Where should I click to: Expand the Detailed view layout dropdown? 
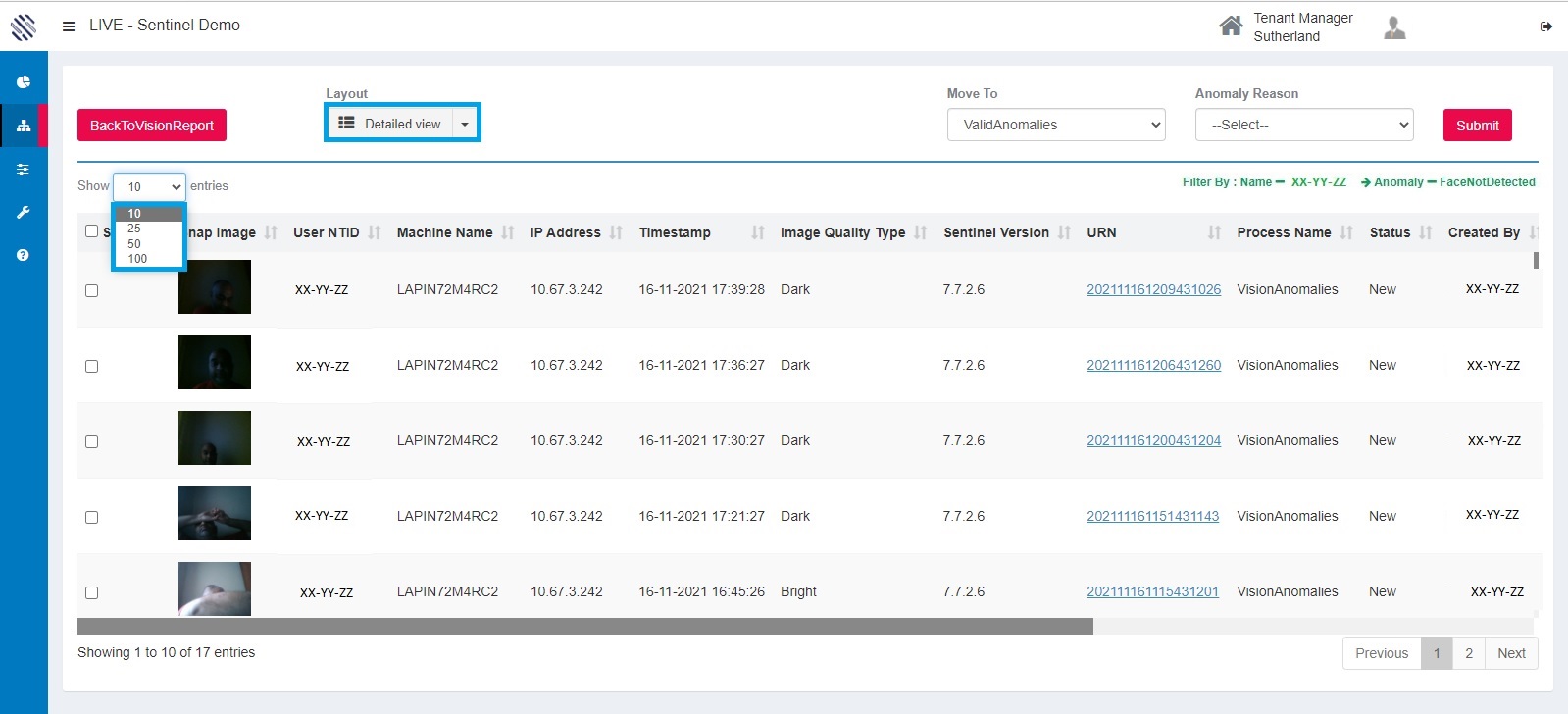(x=464, y=124)
